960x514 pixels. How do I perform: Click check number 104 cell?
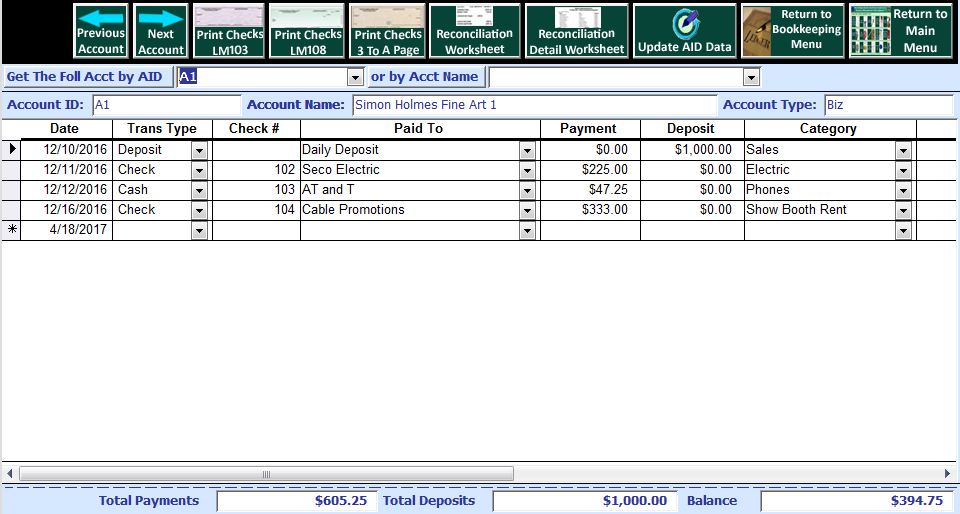click(256, 210)
